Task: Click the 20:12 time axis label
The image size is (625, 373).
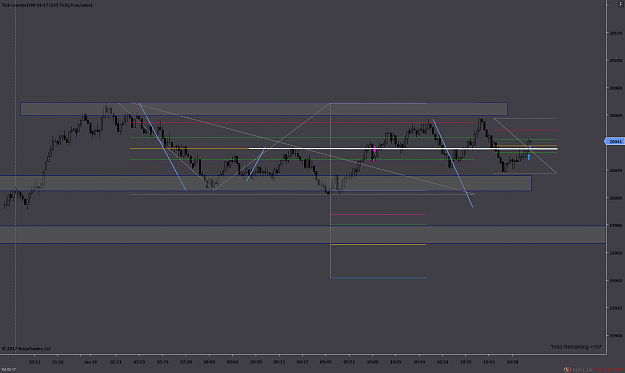Action: [35, 362]
